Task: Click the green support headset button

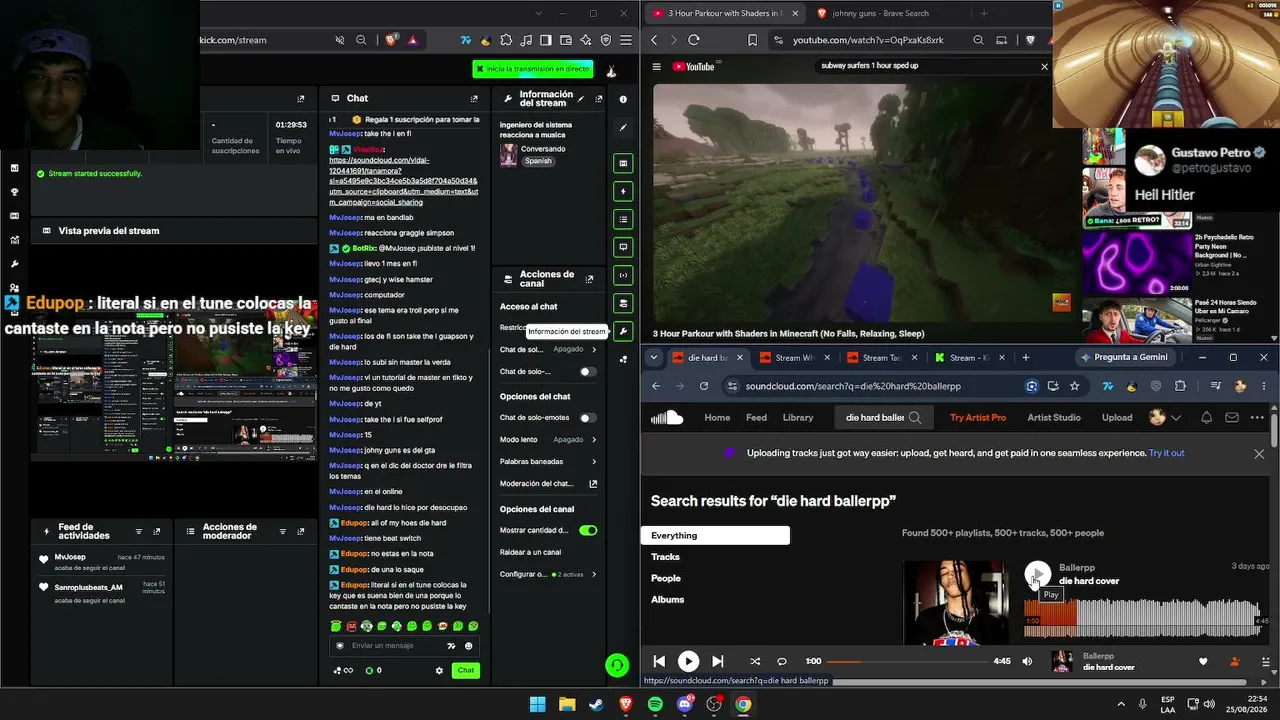Action: [617, 664]
